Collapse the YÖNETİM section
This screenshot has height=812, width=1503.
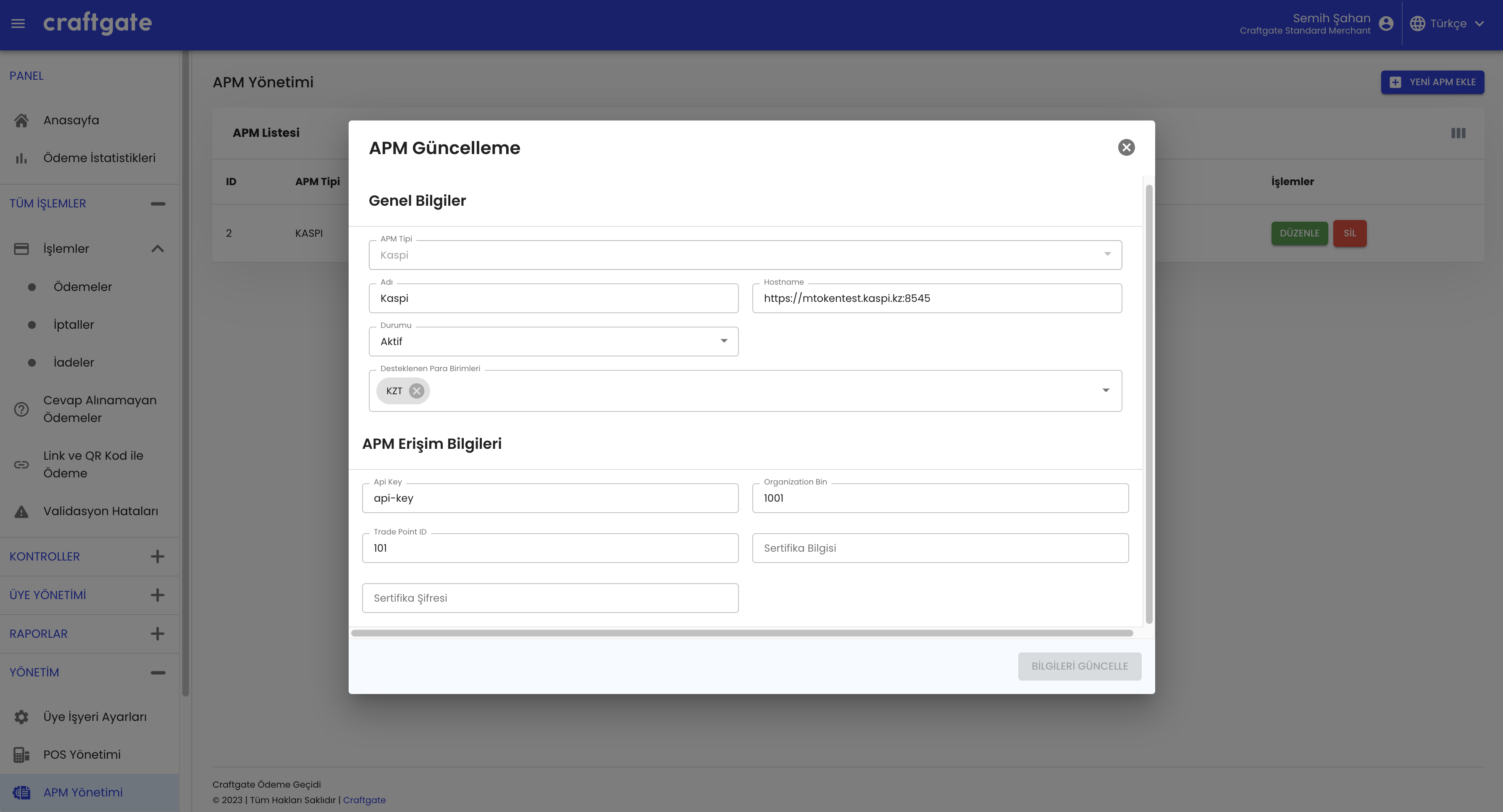click(158, 673)
